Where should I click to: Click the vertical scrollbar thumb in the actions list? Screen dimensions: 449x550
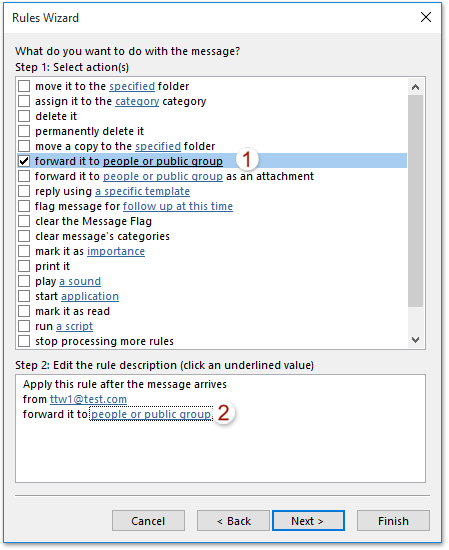(x=415, y=201)
